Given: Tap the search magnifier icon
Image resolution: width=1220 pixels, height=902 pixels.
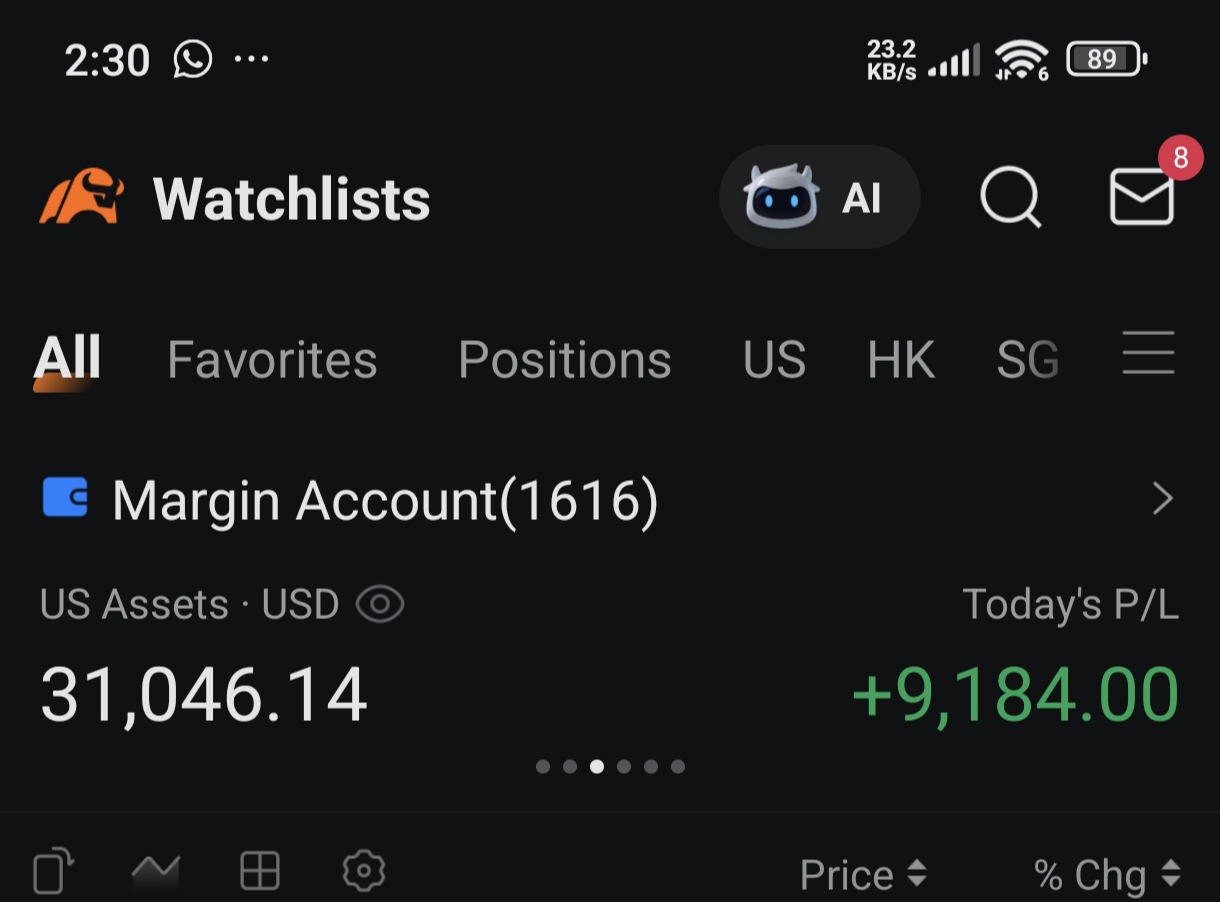Looking at the screenshot, I should (x=1010, y=197).
